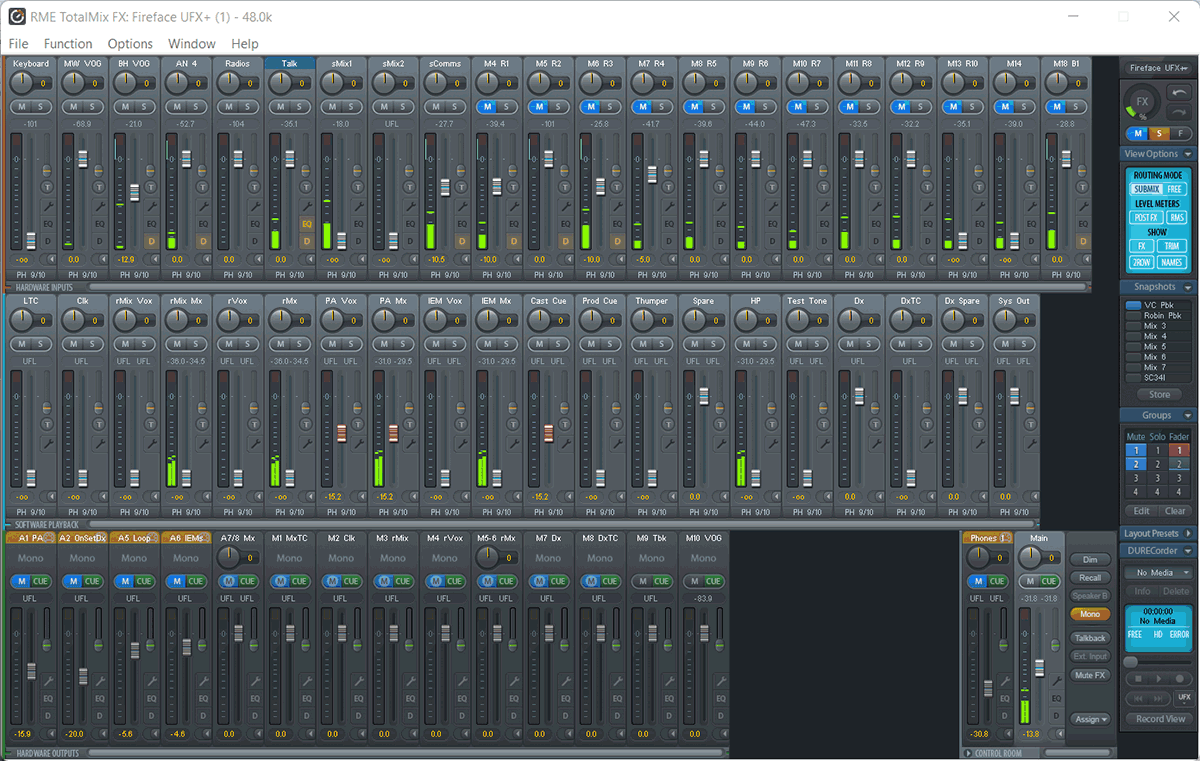The width and height of the screenshot is (1200, 761).
Task: Open EQ on sMix1 input channel
Action: (x=359, y=224)
